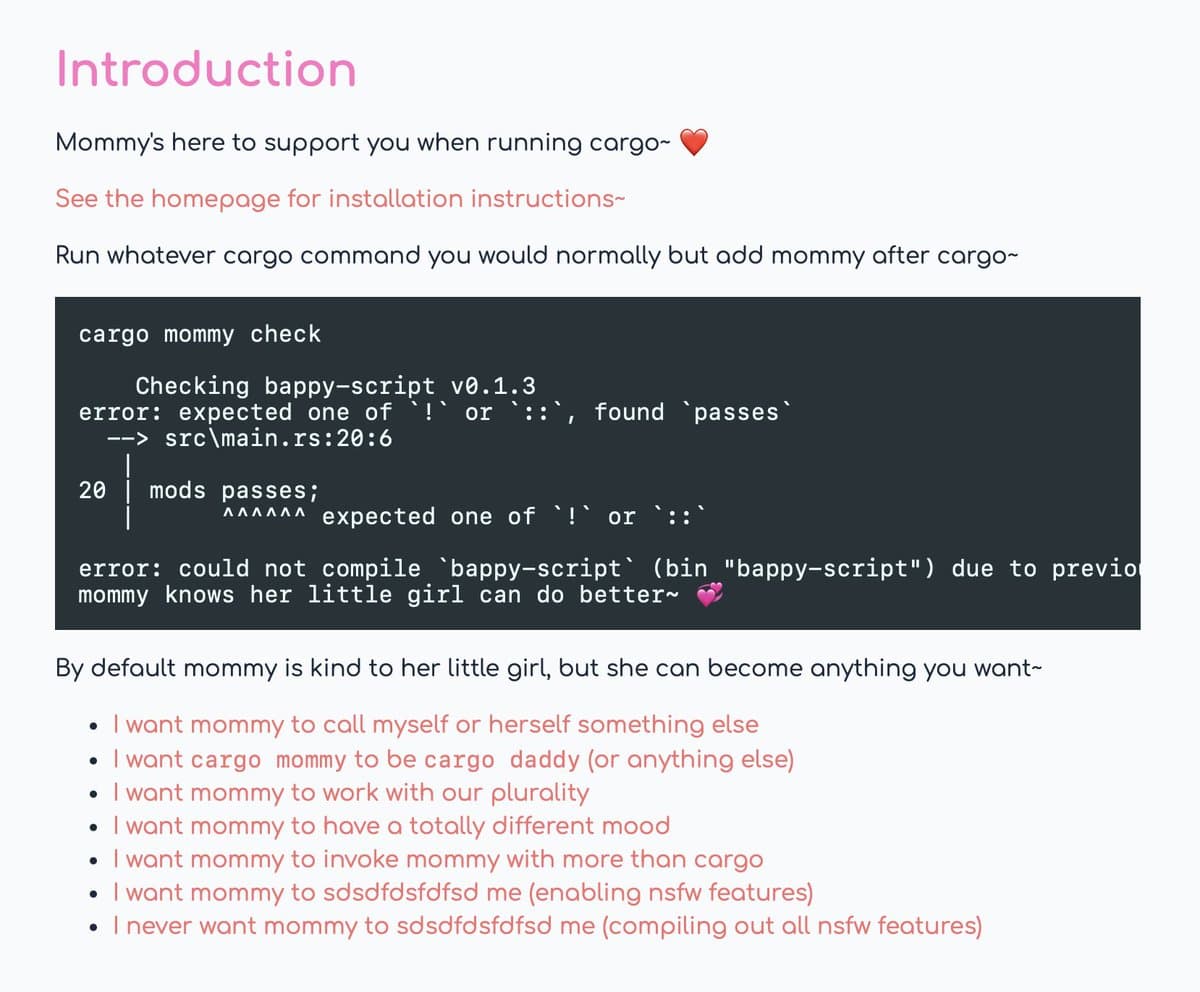Viewport: 1200px width, 992px height.
Task: Click the src\main.rs:20:6 file location
Action: coord(278,438)
